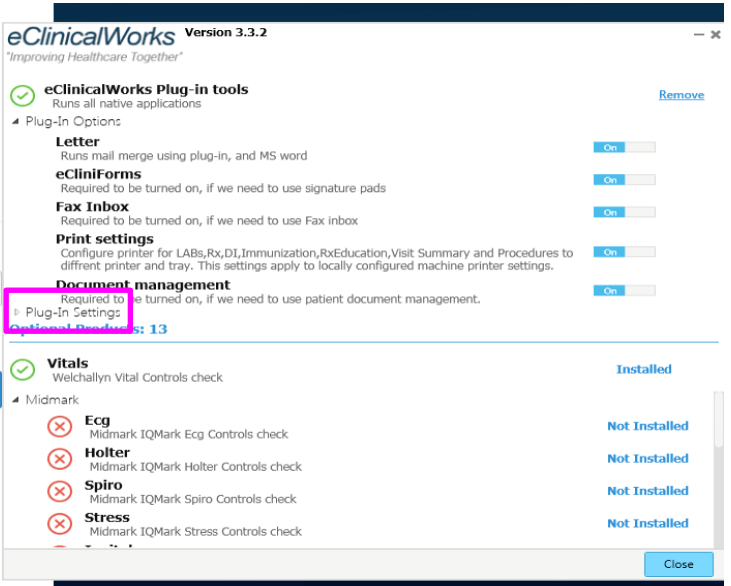The image size is (731, 586).
Task: Select the Print settings option title
Action: point(104,239)
